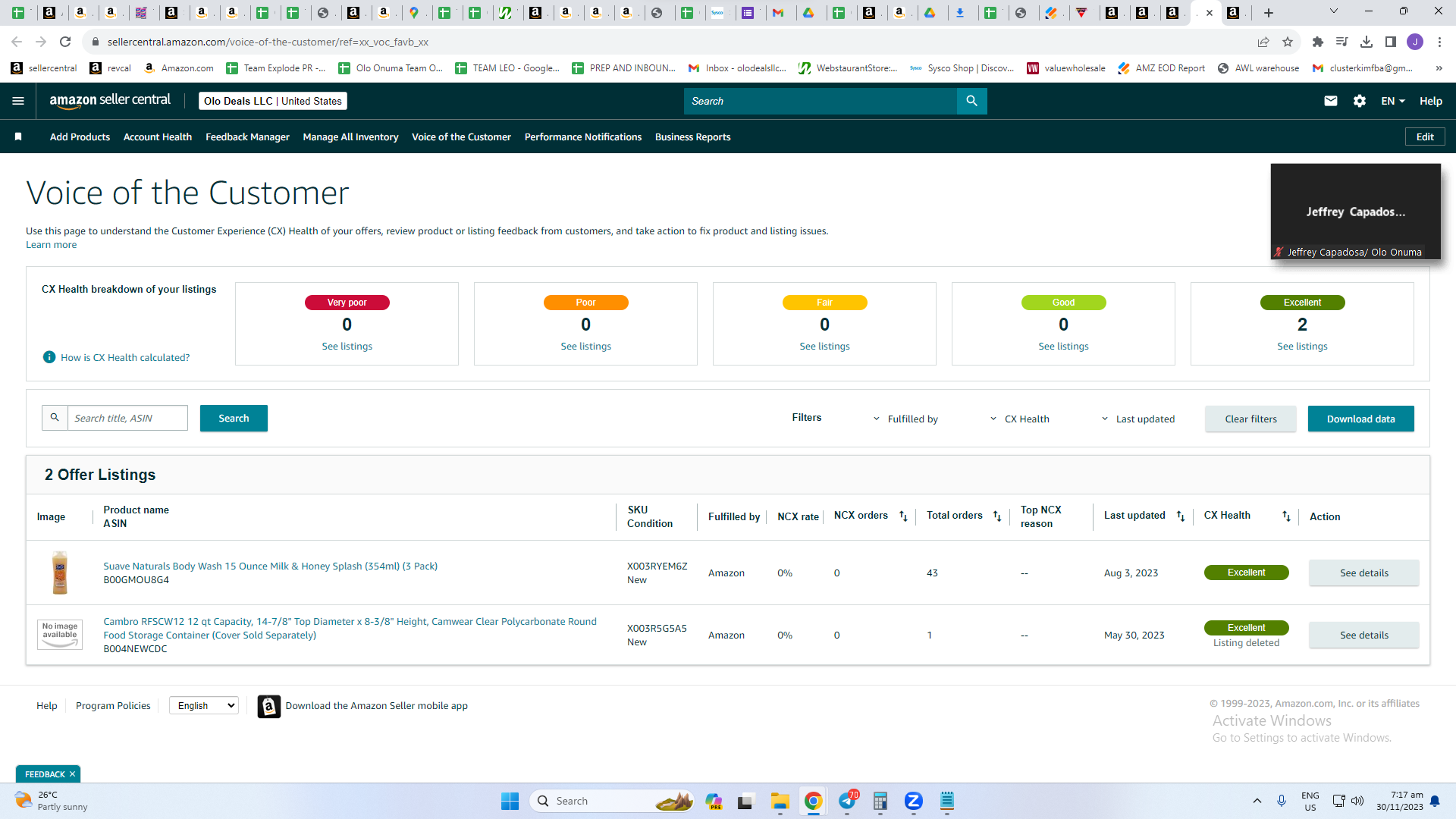The height and width of the screenshot is (819, 1456).
Task: Click the Suave Body Wash product thumbnail
Action: click(x=60, y=573)
